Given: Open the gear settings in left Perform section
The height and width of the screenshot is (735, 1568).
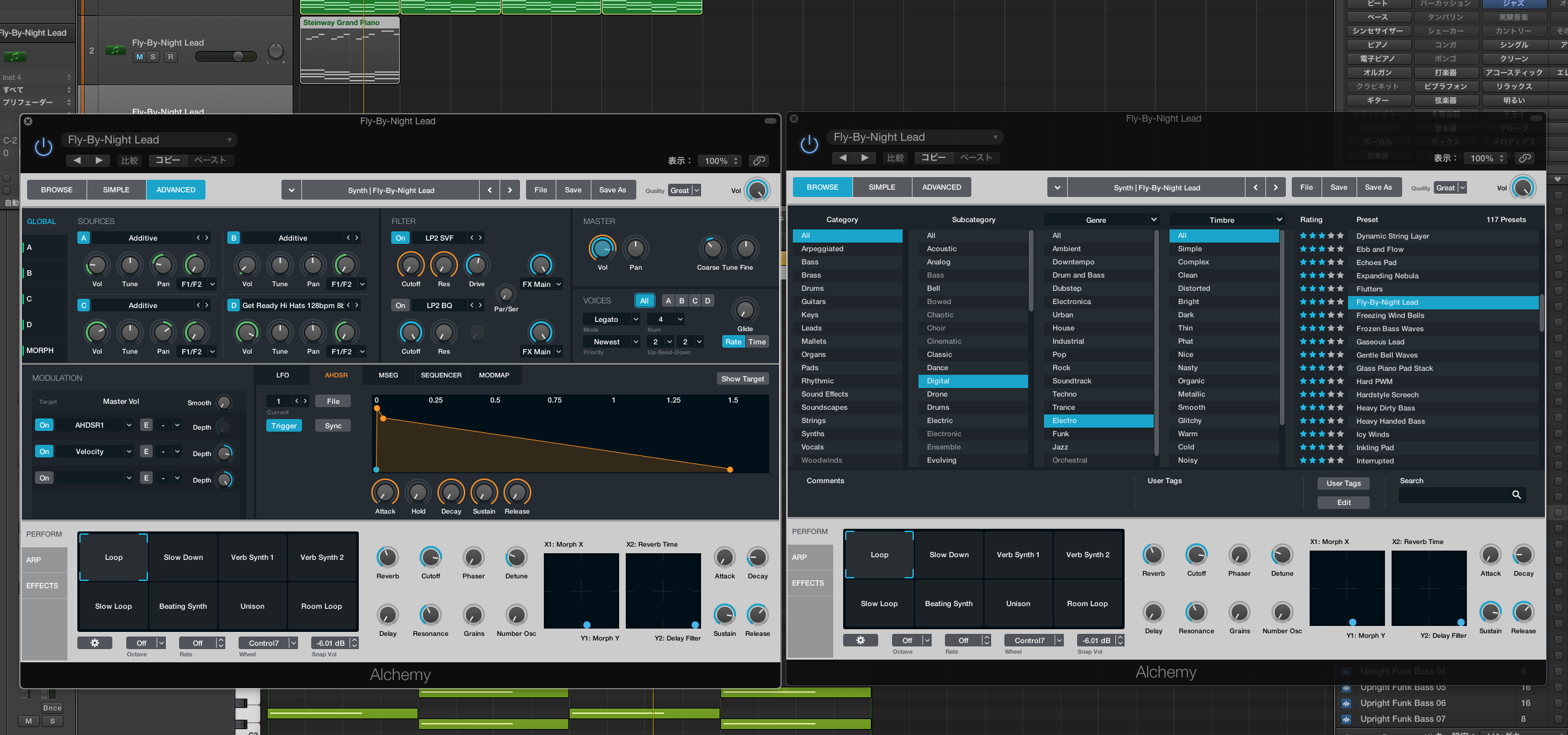Looking at the screenshot, I should [94, 642].
